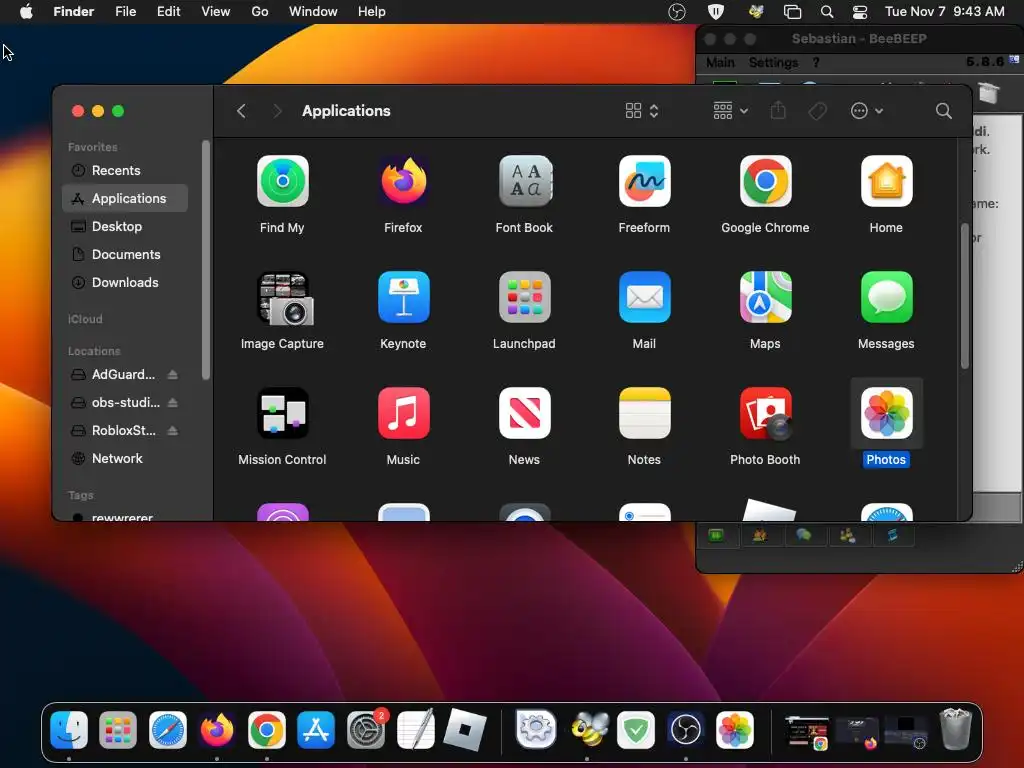The image size is (1024, 768).
Task: Open the File menu
Action: (125, 12)
